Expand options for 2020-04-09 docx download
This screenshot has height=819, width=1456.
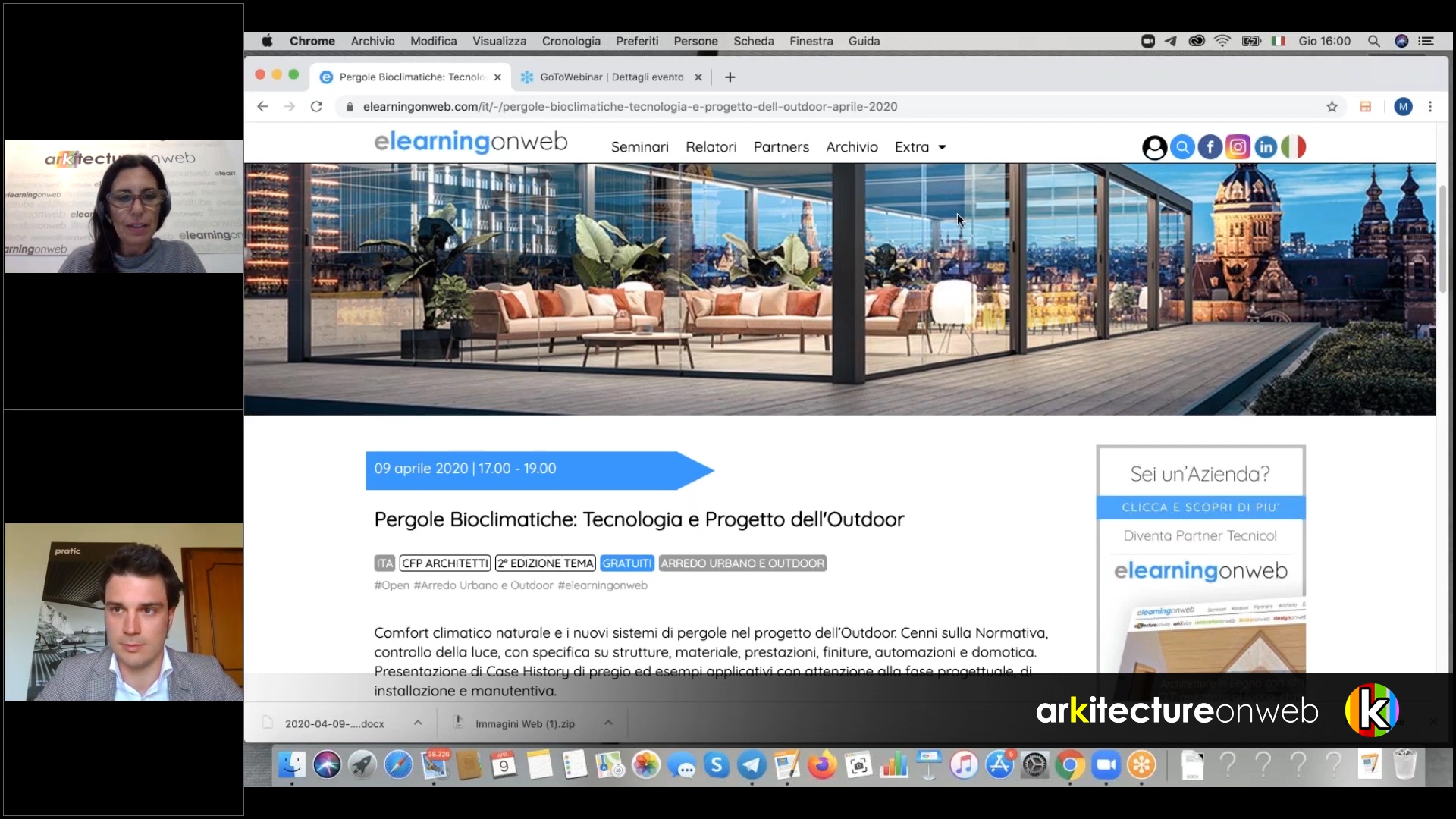coord(418,723)
